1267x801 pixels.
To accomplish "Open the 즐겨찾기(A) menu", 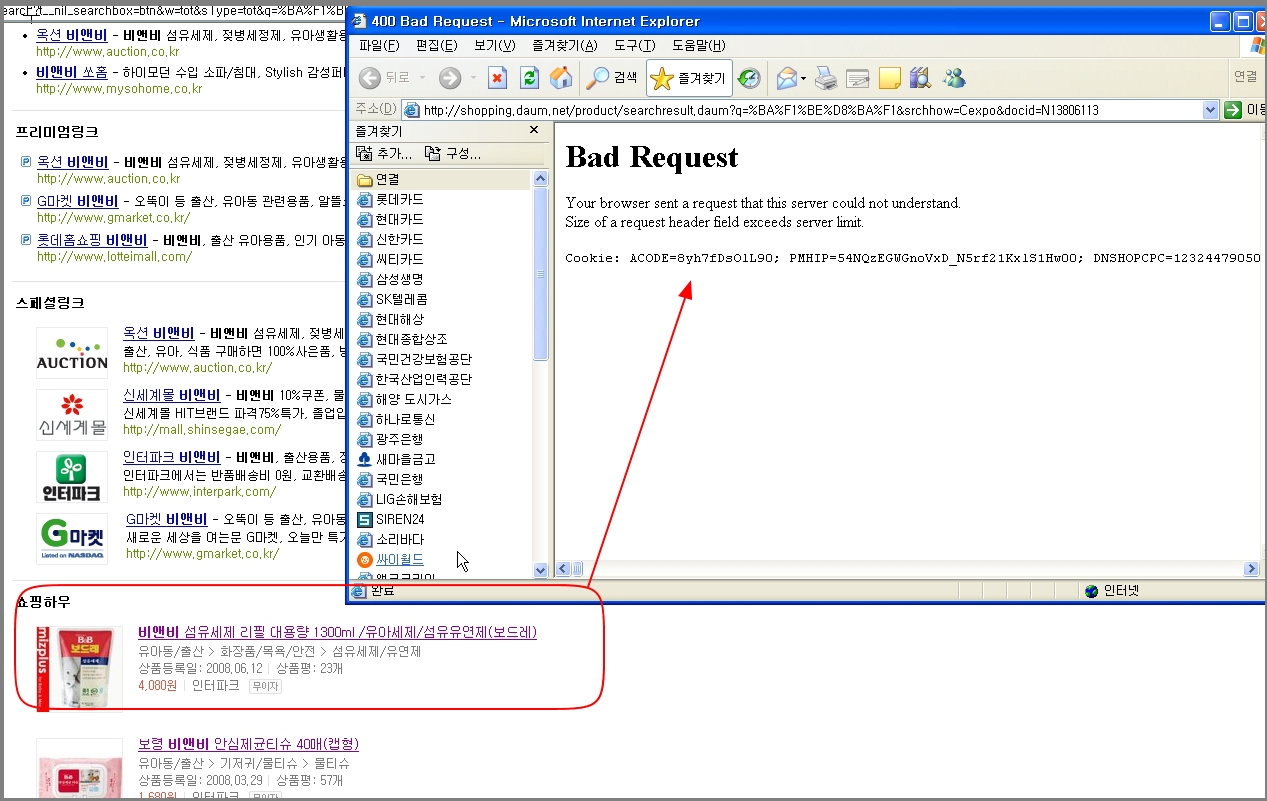I will (565, 46).
